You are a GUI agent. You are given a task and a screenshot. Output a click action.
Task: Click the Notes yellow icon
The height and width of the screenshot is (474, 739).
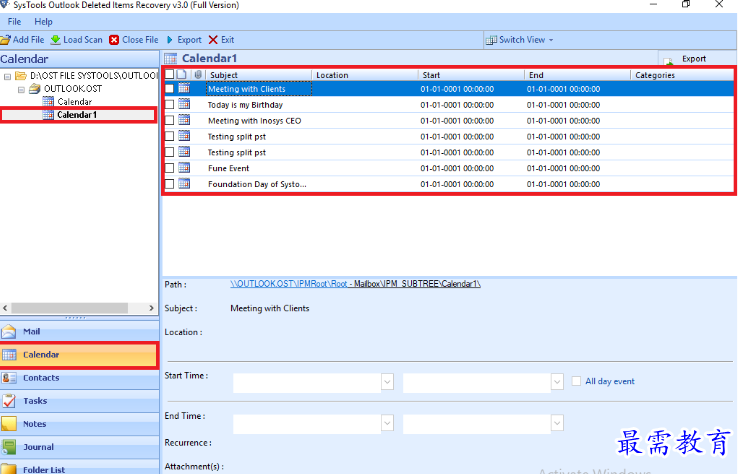[x=8, y=424]
